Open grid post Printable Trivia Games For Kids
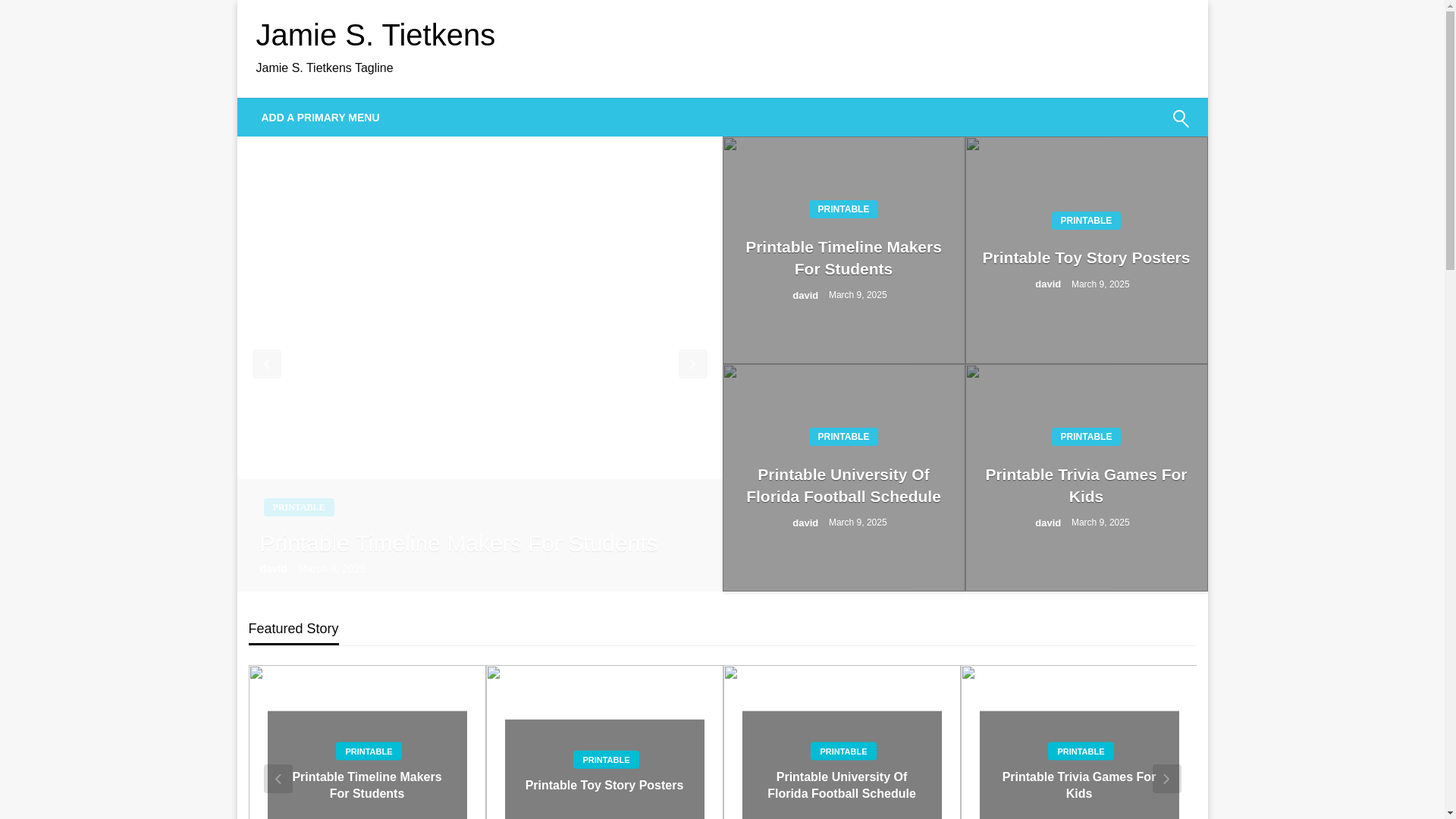The image size is (1456, 819). [1086, 485]
